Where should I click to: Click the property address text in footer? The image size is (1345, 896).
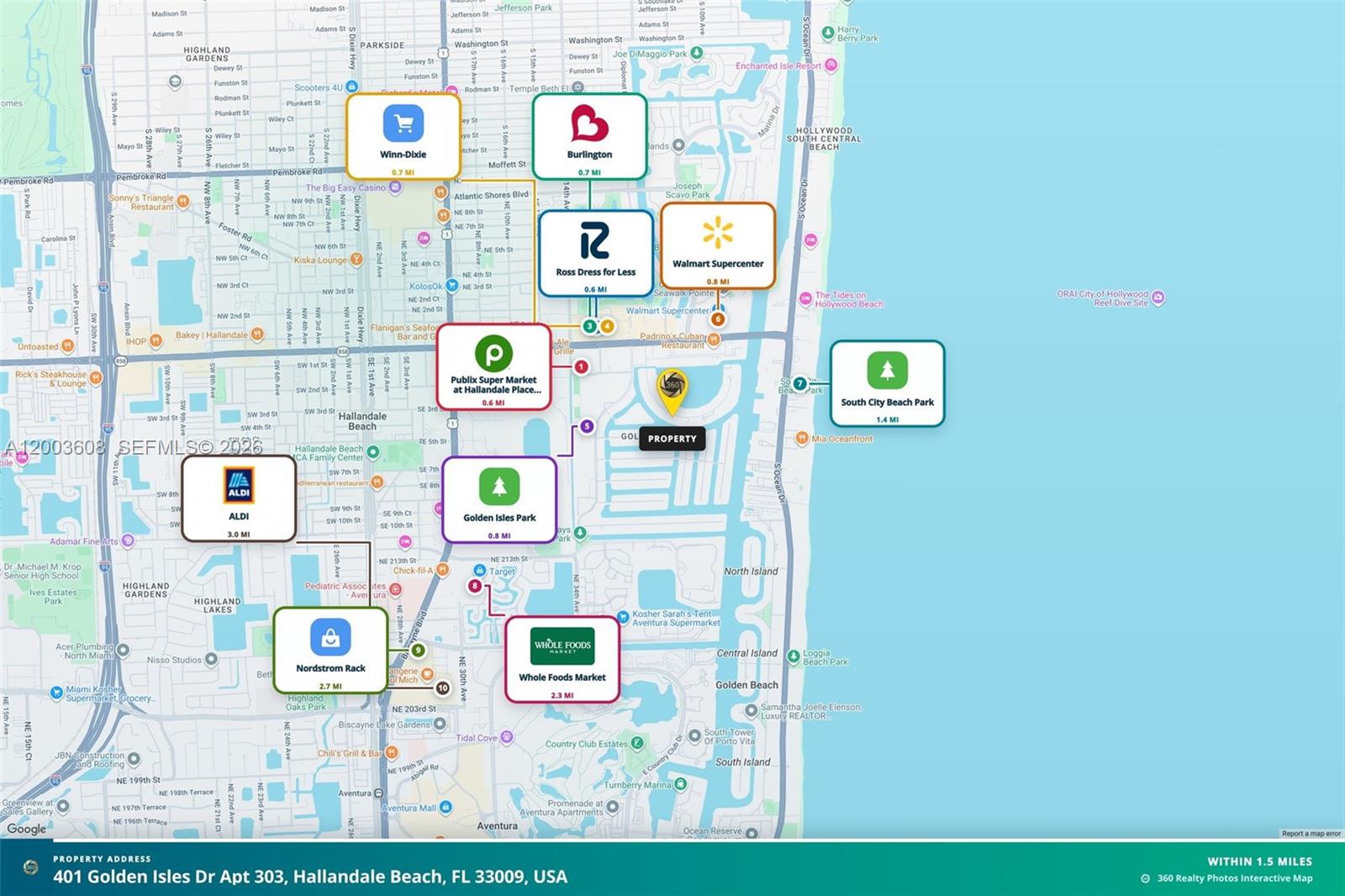click(310, 877)
